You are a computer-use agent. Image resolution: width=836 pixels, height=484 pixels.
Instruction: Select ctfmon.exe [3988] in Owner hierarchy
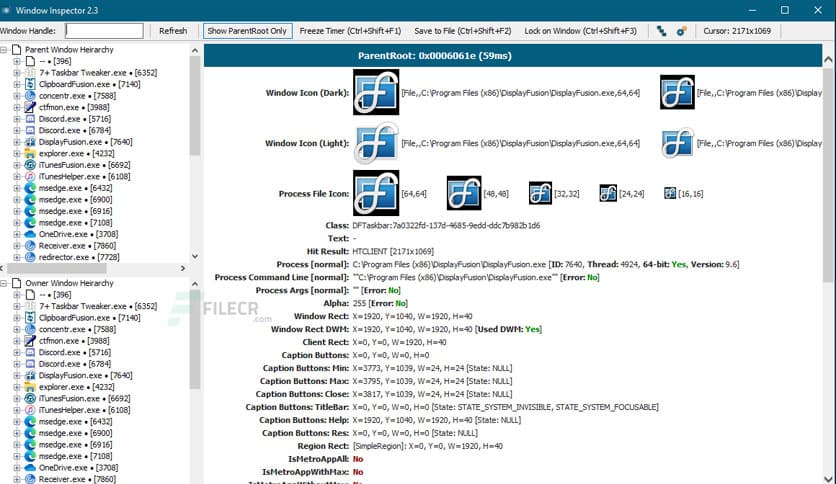(x=74, y=341)
